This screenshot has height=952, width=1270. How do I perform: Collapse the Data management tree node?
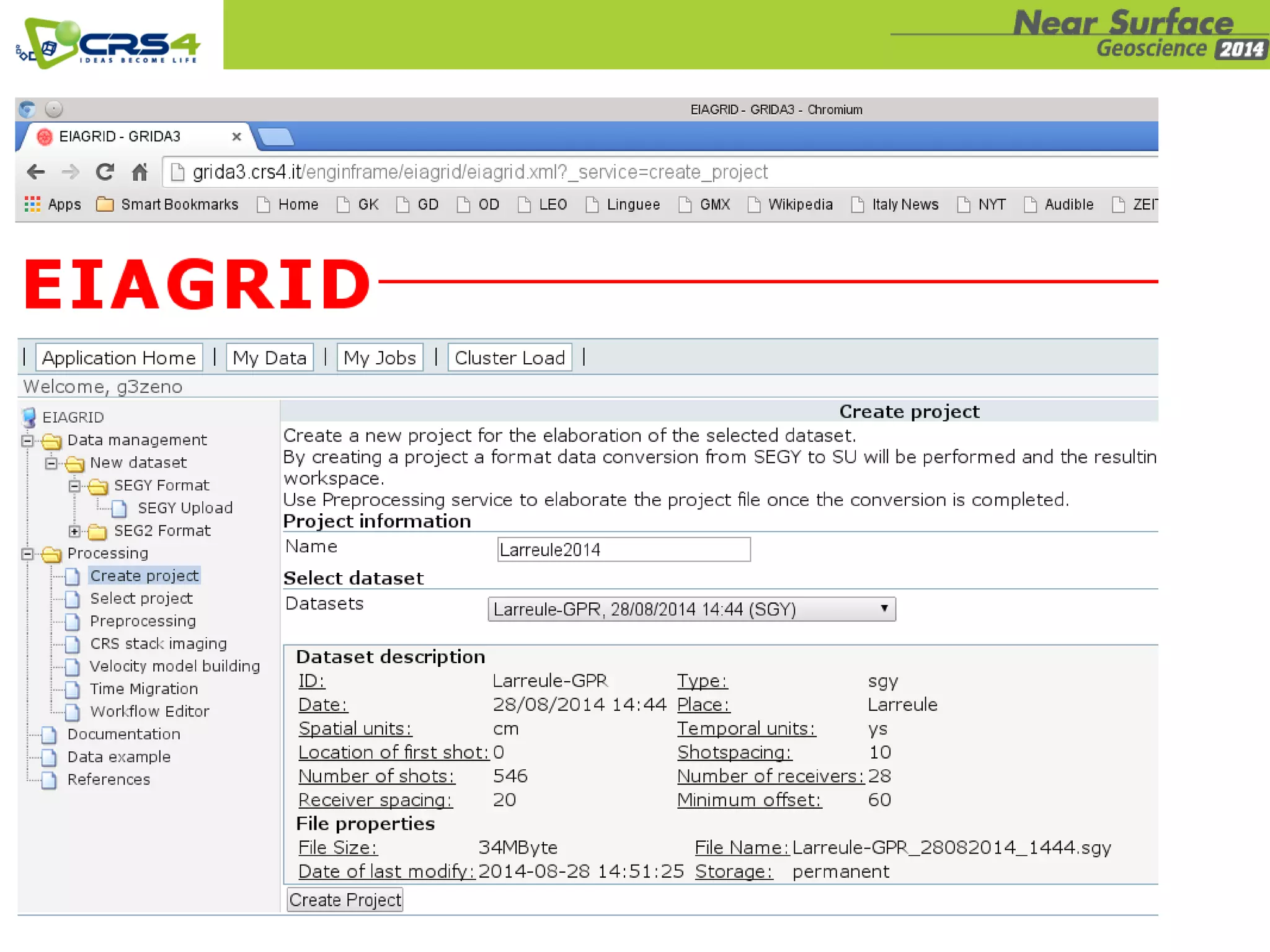pos(27,441)
